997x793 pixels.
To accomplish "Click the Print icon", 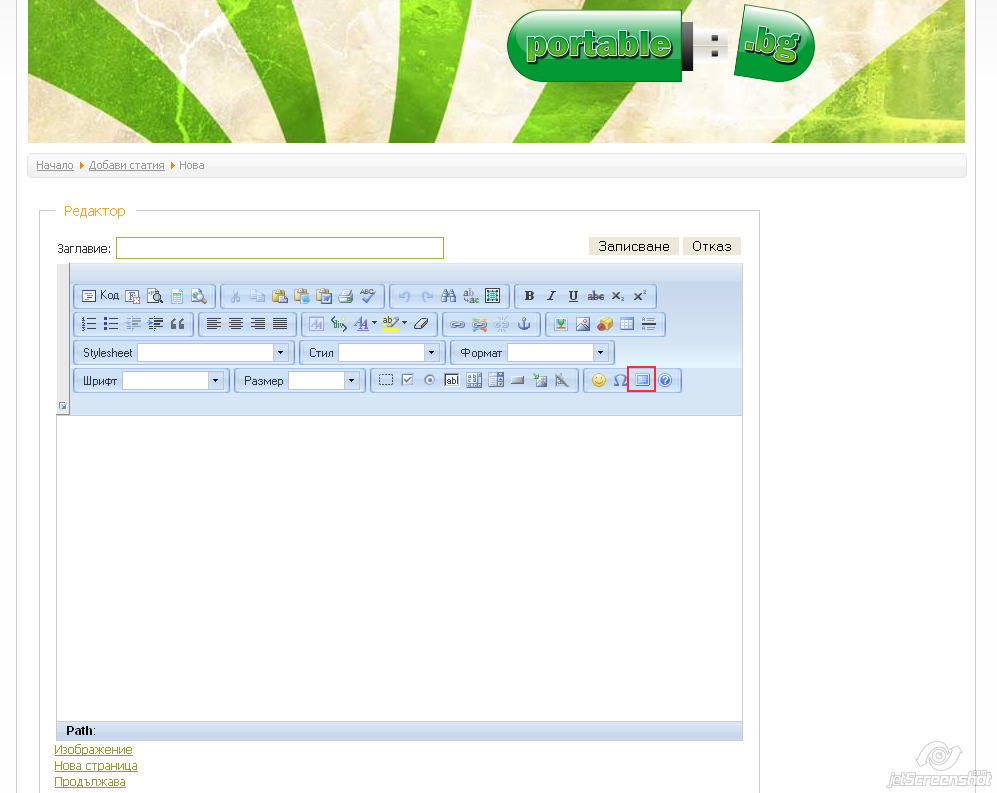I will (345, 296).
